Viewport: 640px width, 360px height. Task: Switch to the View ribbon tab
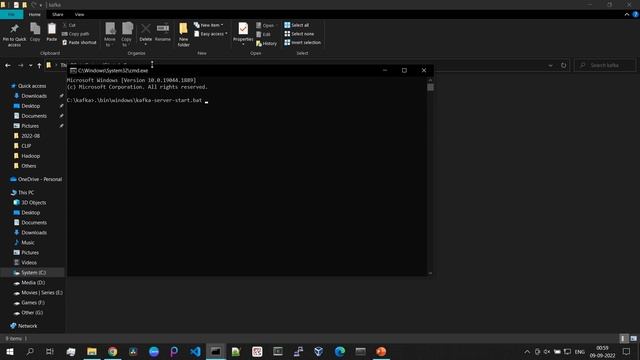pyautogui.click(x=79, y=15)
